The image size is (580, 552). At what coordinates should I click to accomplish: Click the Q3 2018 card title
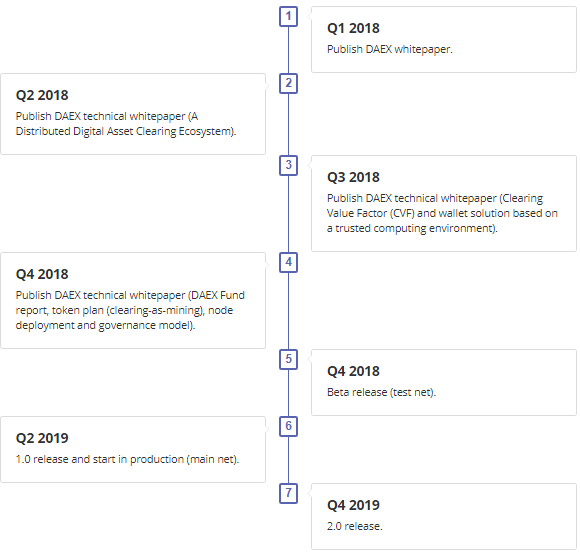click(353, 177)
